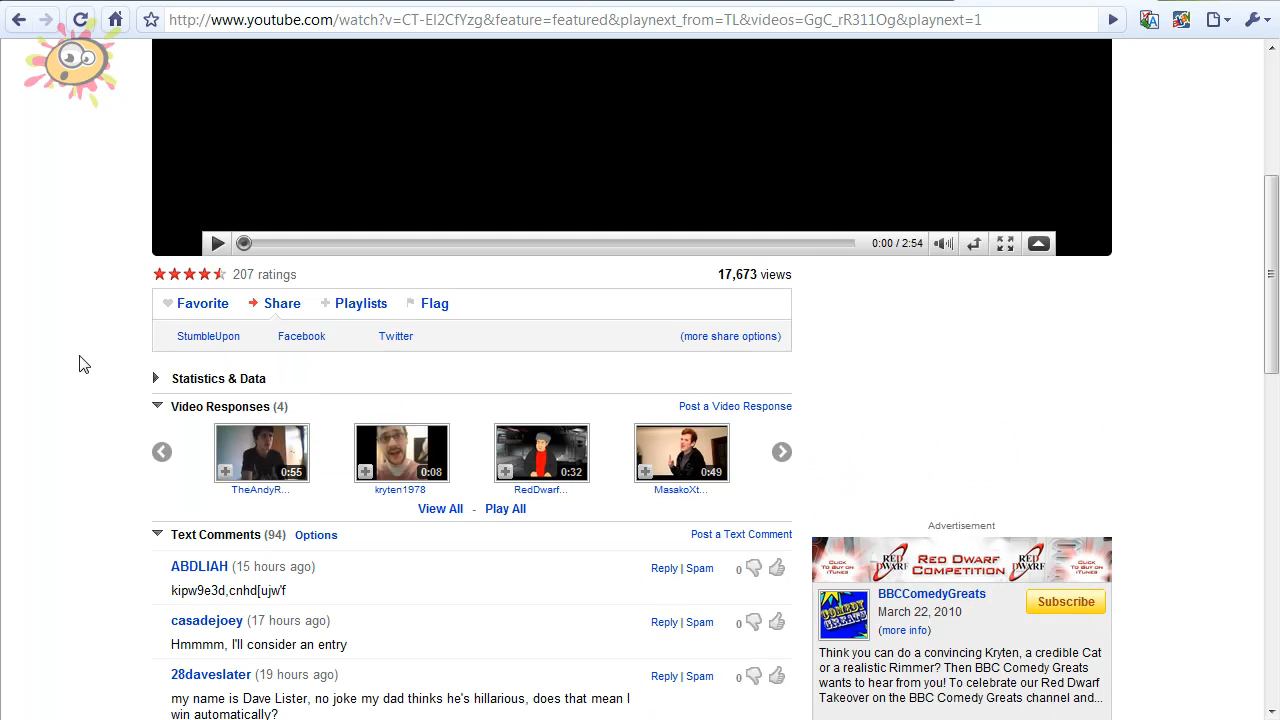Viewport: 1280px width, 720px height.
Task: Add the 0:49 response video to queue
Action: pyautogui.click(x=646, y=471)
